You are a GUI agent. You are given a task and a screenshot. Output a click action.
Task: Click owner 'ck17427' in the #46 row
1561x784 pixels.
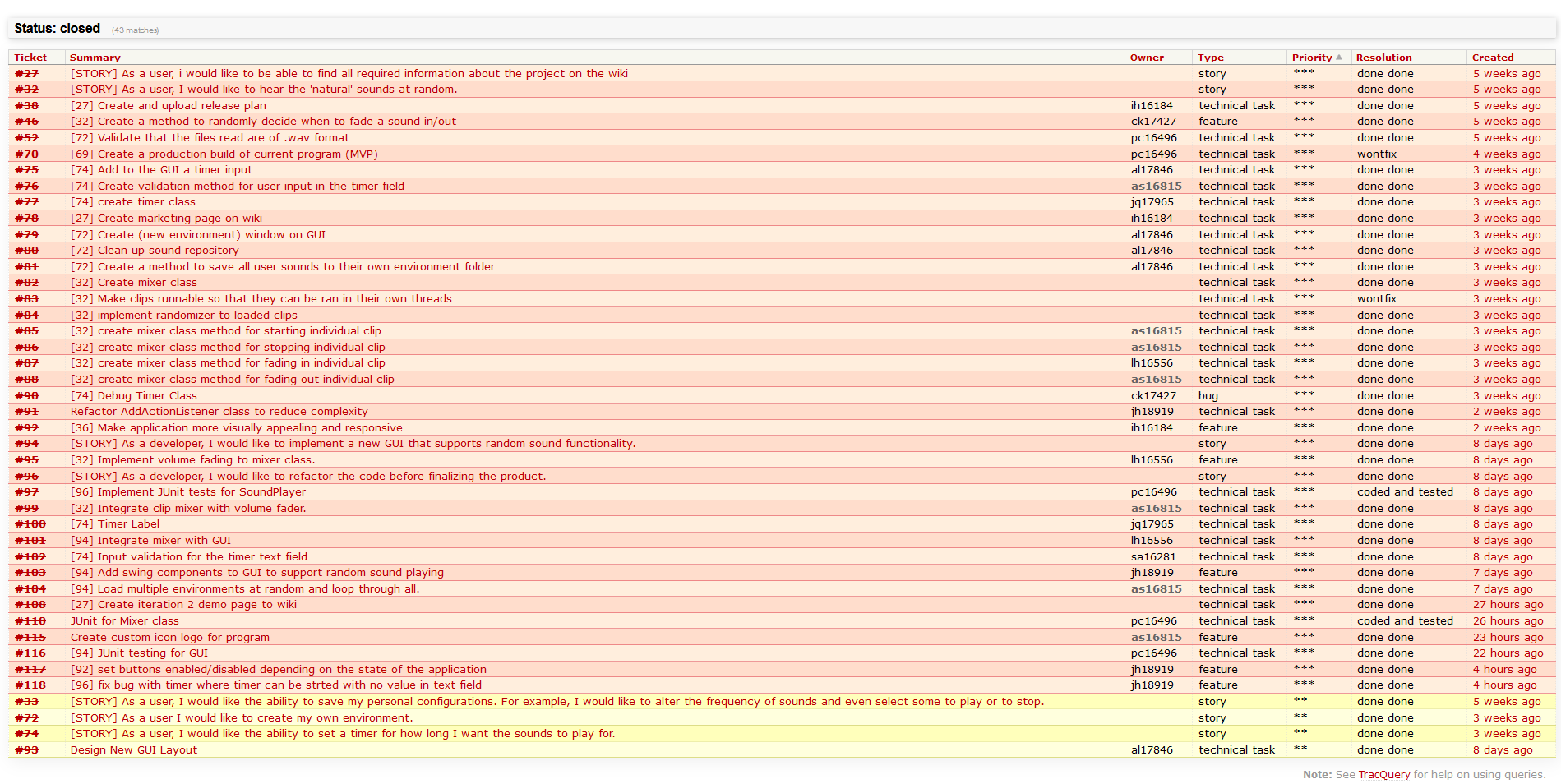(x=1153, y=122)
